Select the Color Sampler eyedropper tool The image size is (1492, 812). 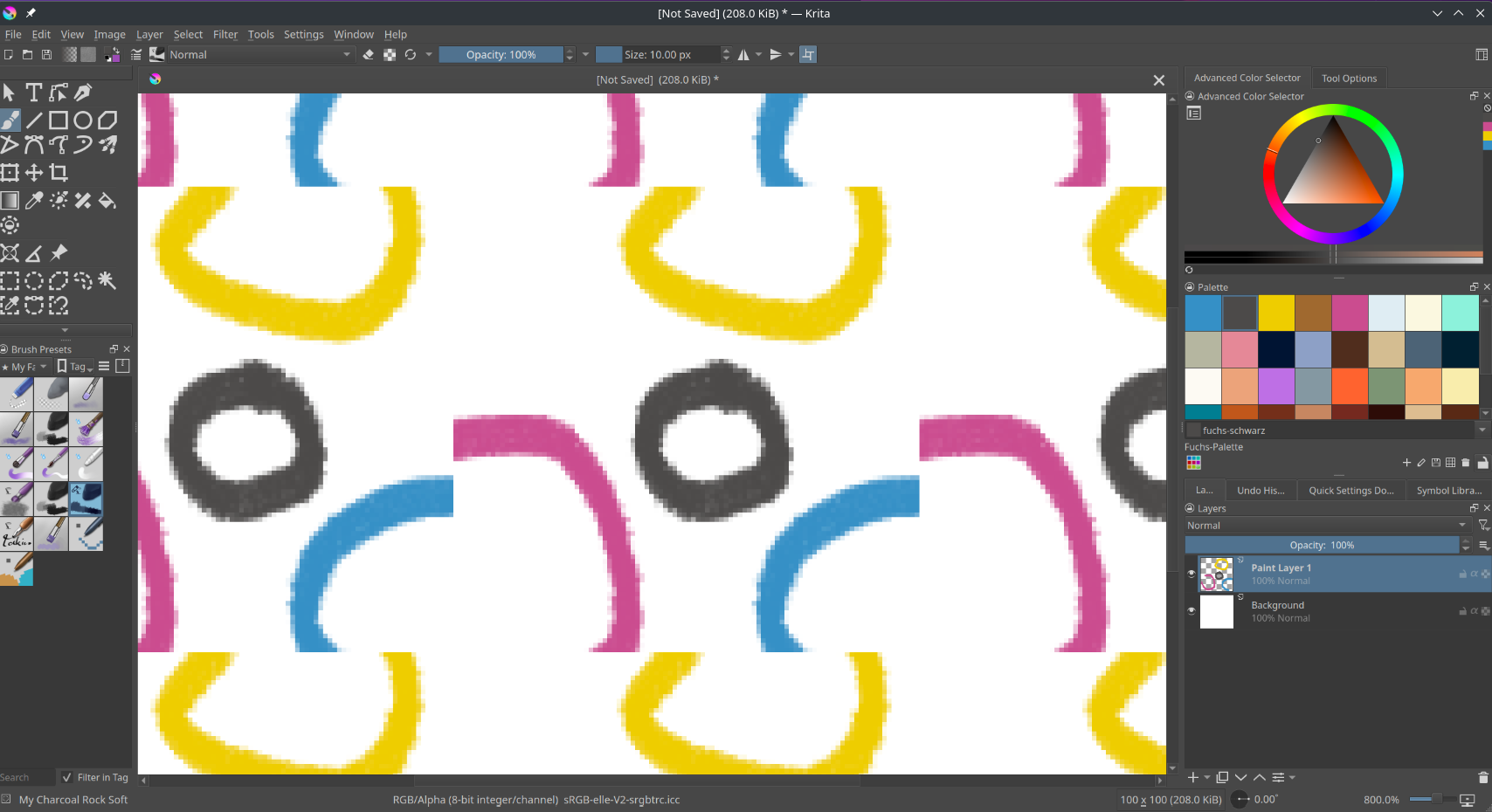pyautogui.click(x=34, y=201)
